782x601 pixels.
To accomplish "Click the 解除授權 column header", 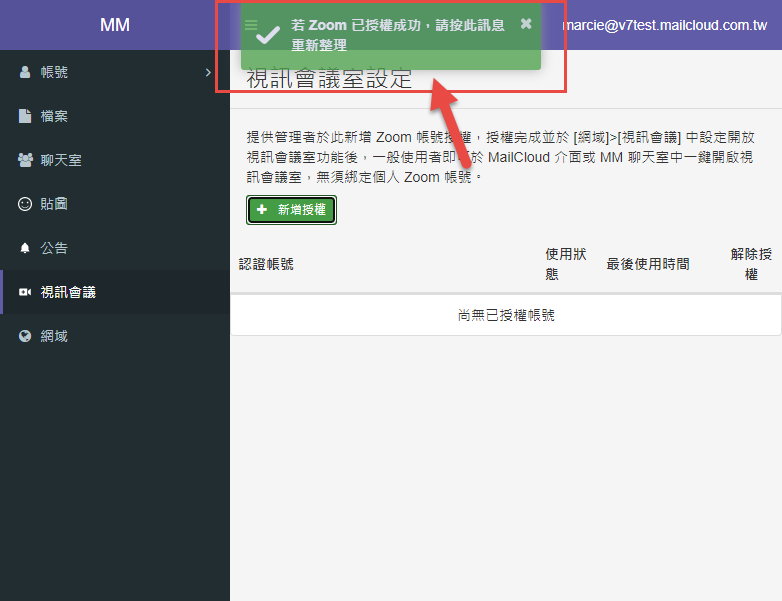I will 751,264.
